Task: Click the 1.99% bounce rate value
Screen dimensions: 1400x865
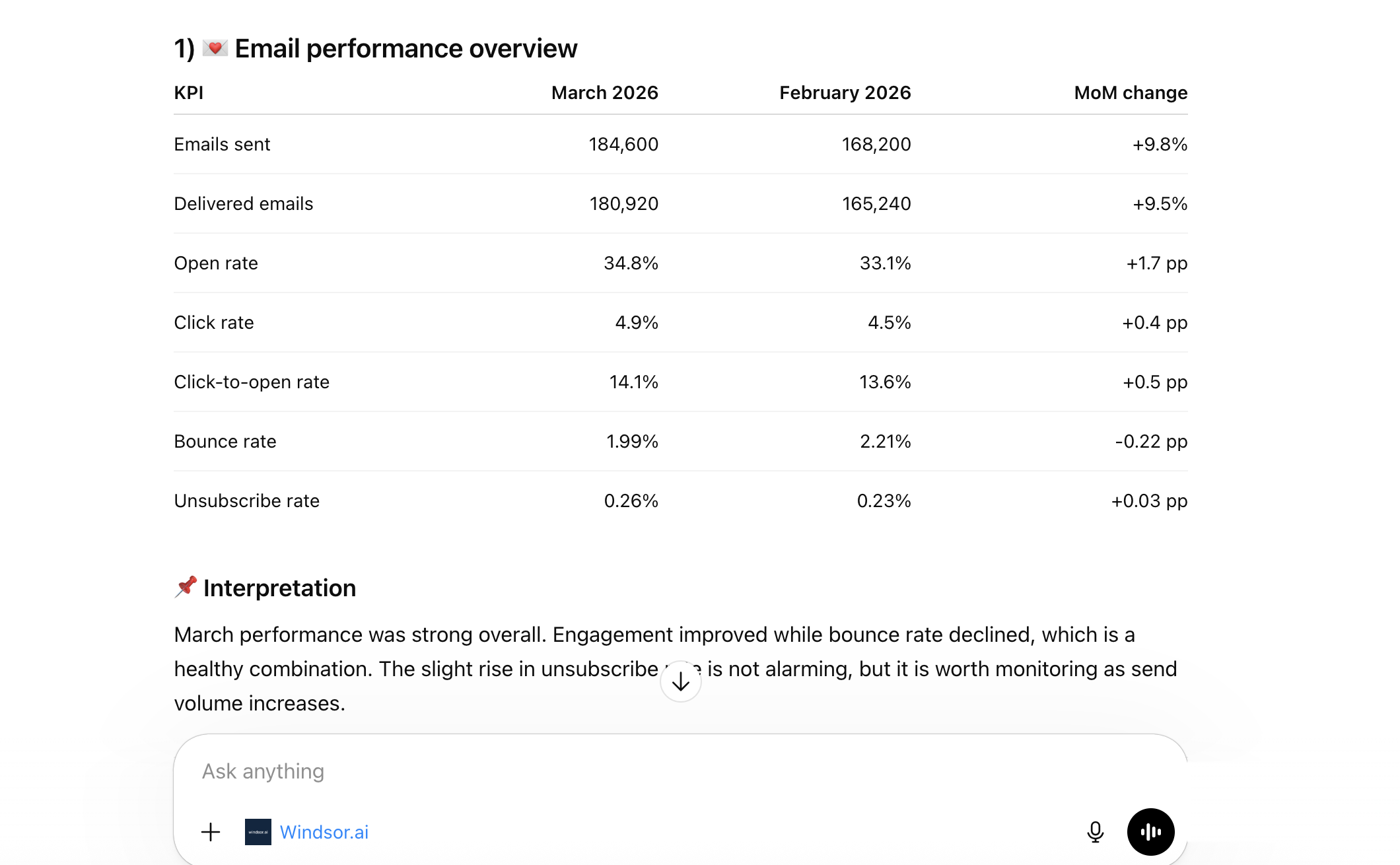Action: click(x=632, y=441)
